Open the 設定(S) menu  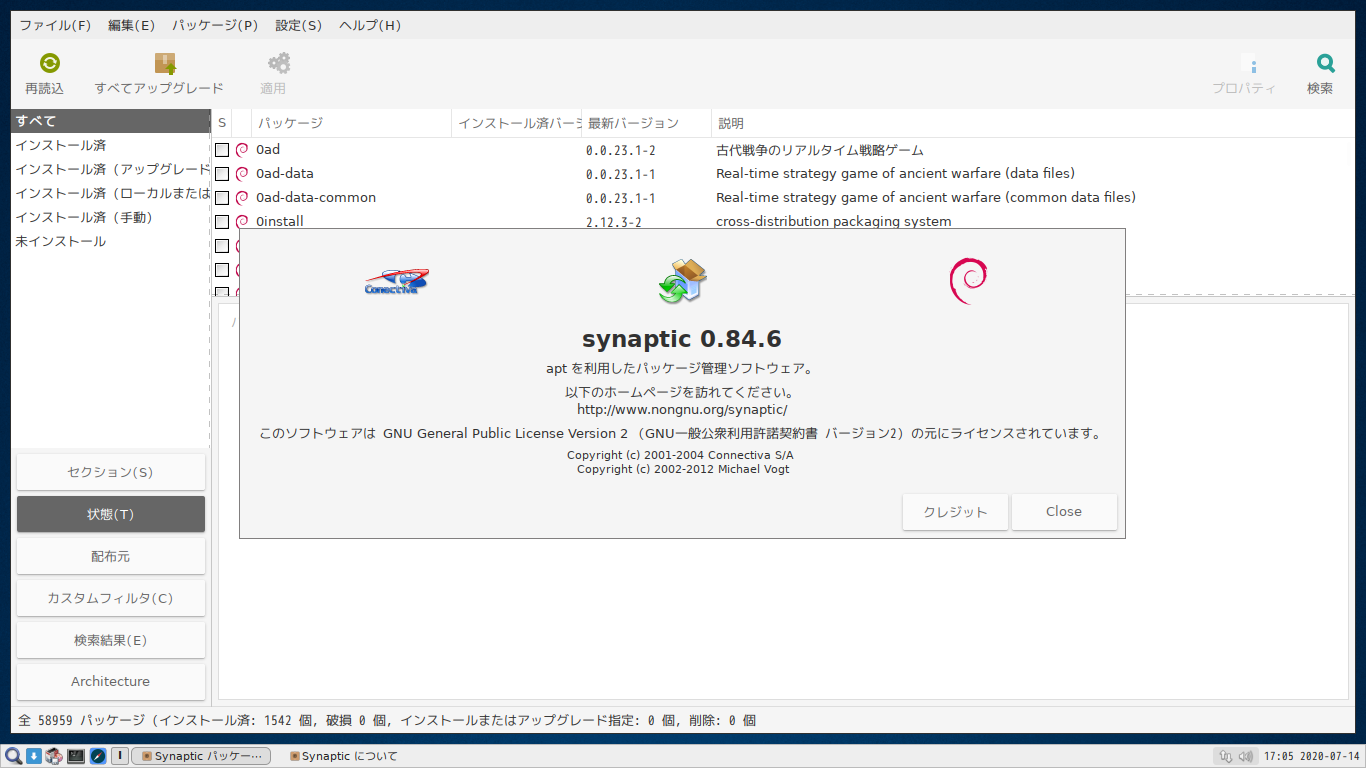(299, 25)
